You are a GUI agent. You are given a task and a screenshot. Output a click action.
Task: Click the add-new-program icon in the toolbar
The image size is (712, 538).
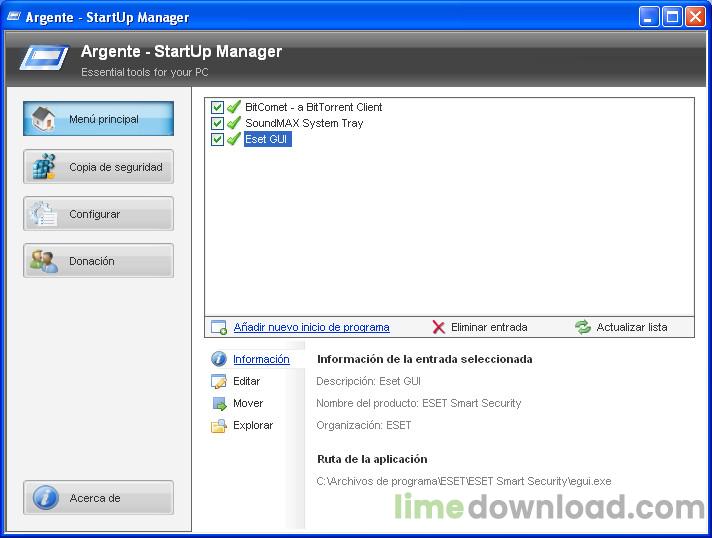pyautogui.click(x=219, y=327)
